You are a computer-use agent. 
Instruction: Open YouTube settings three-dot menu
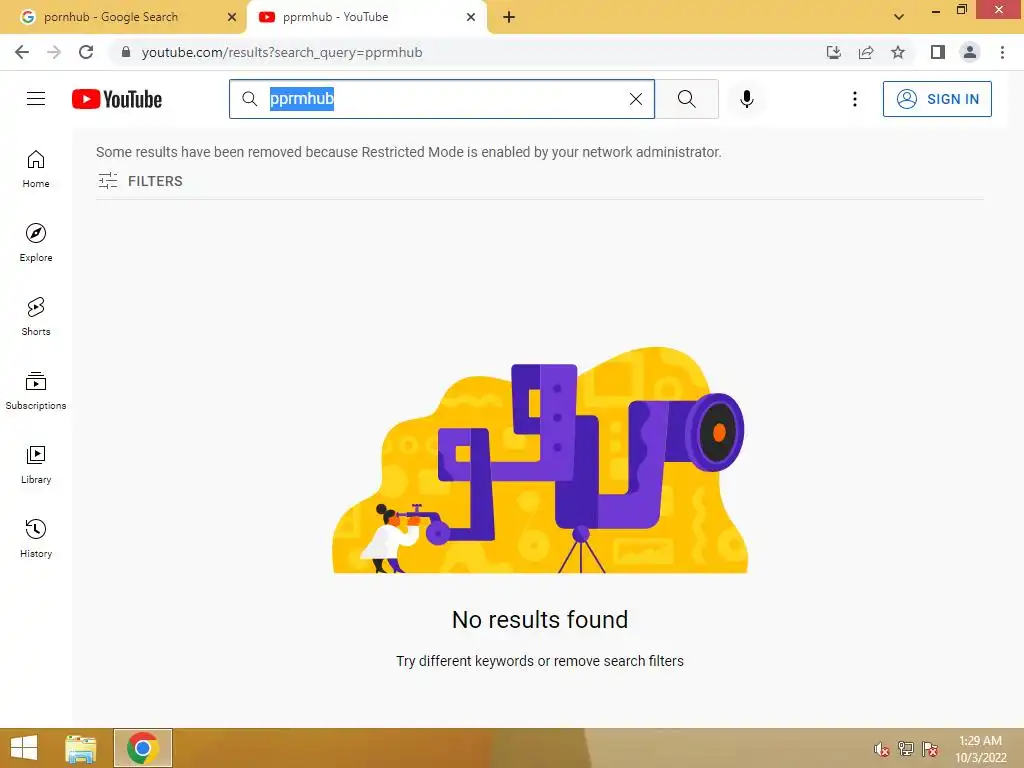(854, 99)
